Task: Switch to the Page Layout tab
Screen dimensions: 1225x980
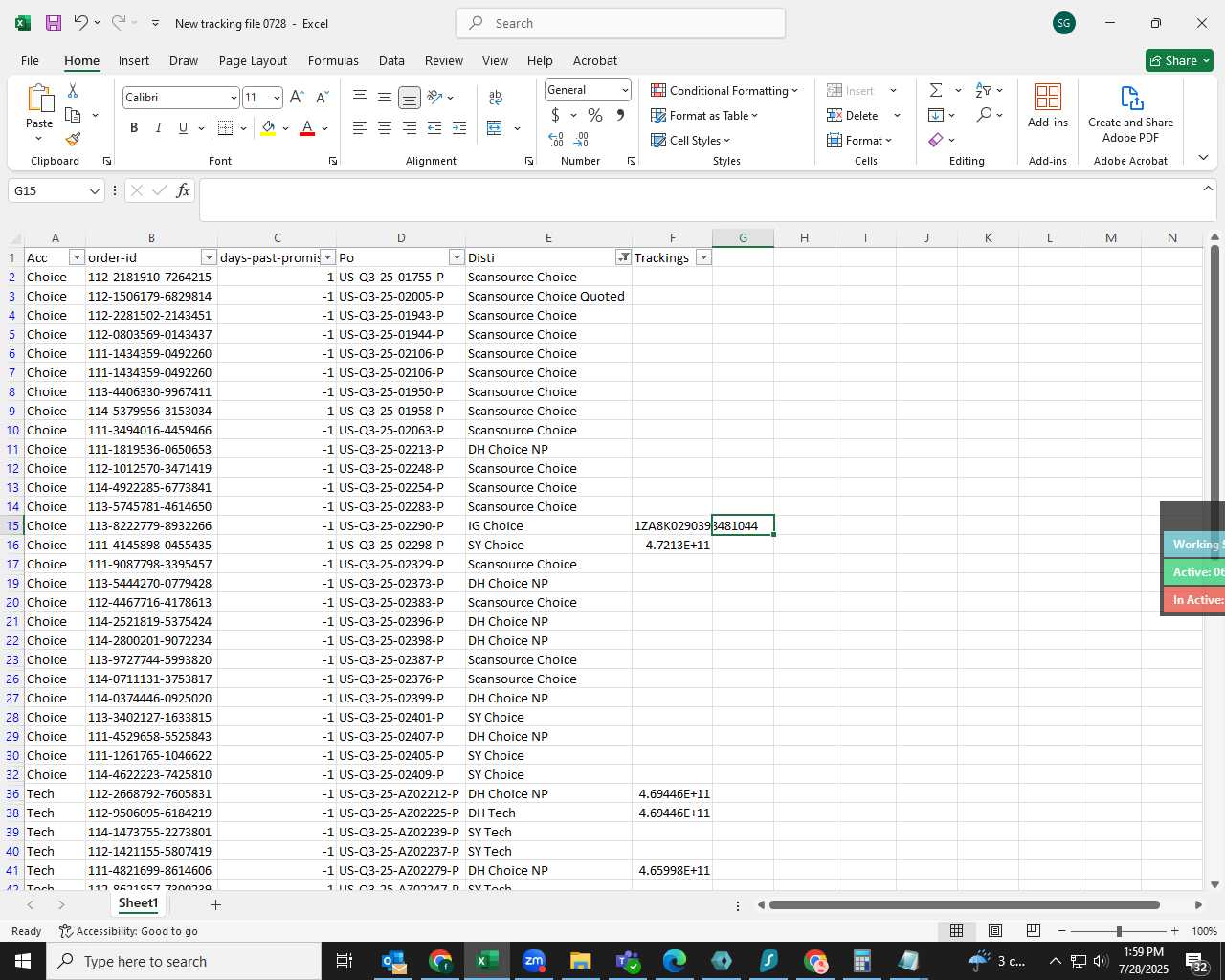Action: point(253,60)
